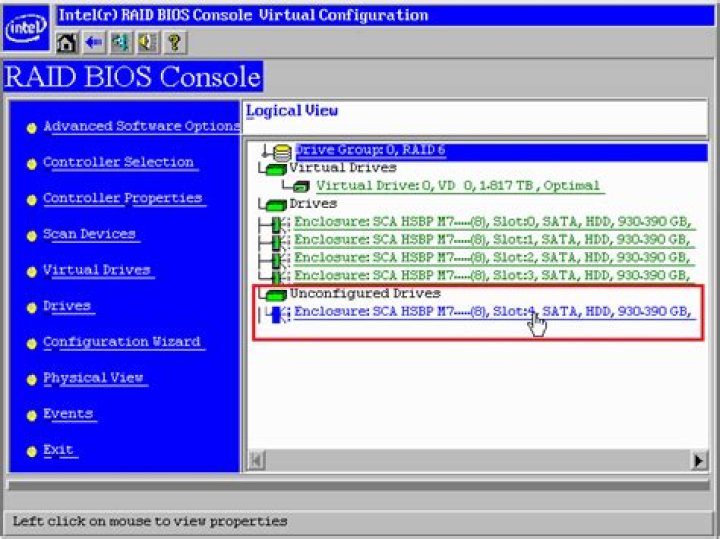Click the Slot:0 drive icon
Screen dimensions: 720x539
click(x=278, y=224)
